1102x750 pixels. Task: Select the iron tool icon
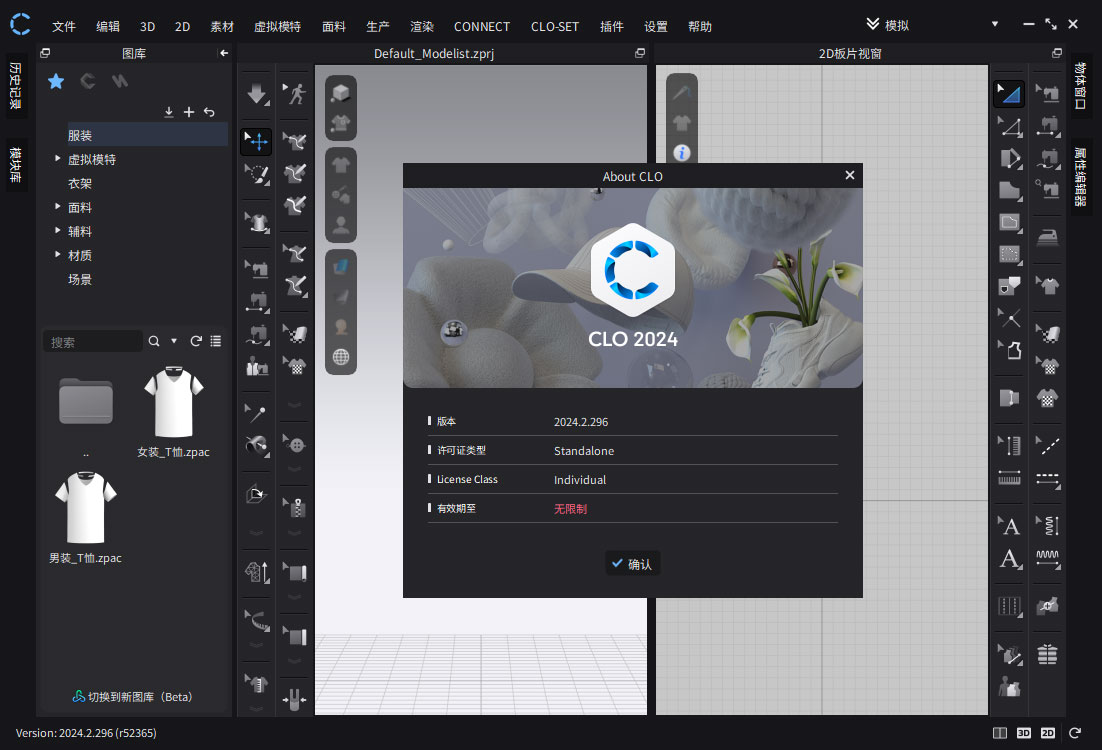point(1047,237)
